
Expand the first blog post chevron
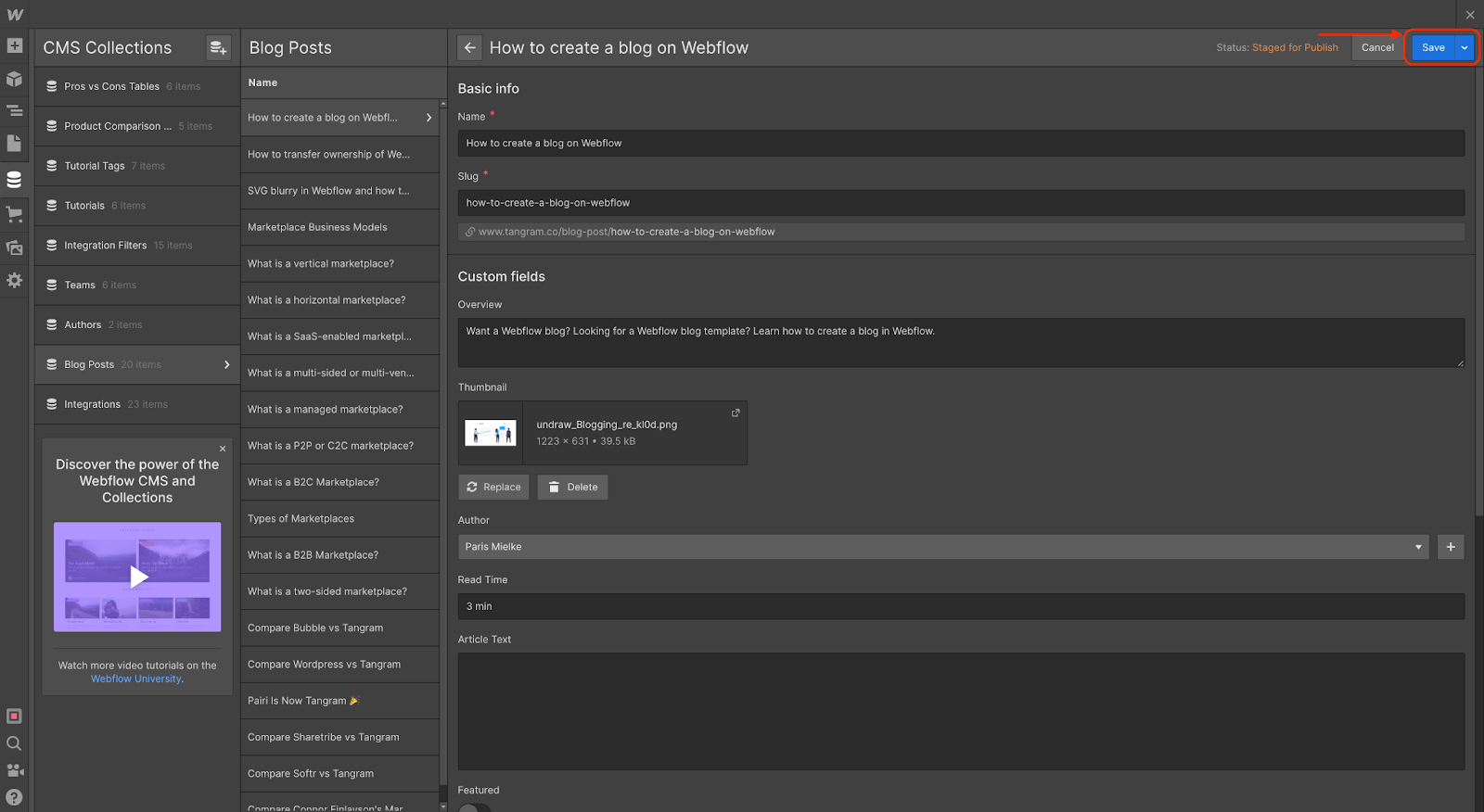pyautogui.click(x=429, y=118)
